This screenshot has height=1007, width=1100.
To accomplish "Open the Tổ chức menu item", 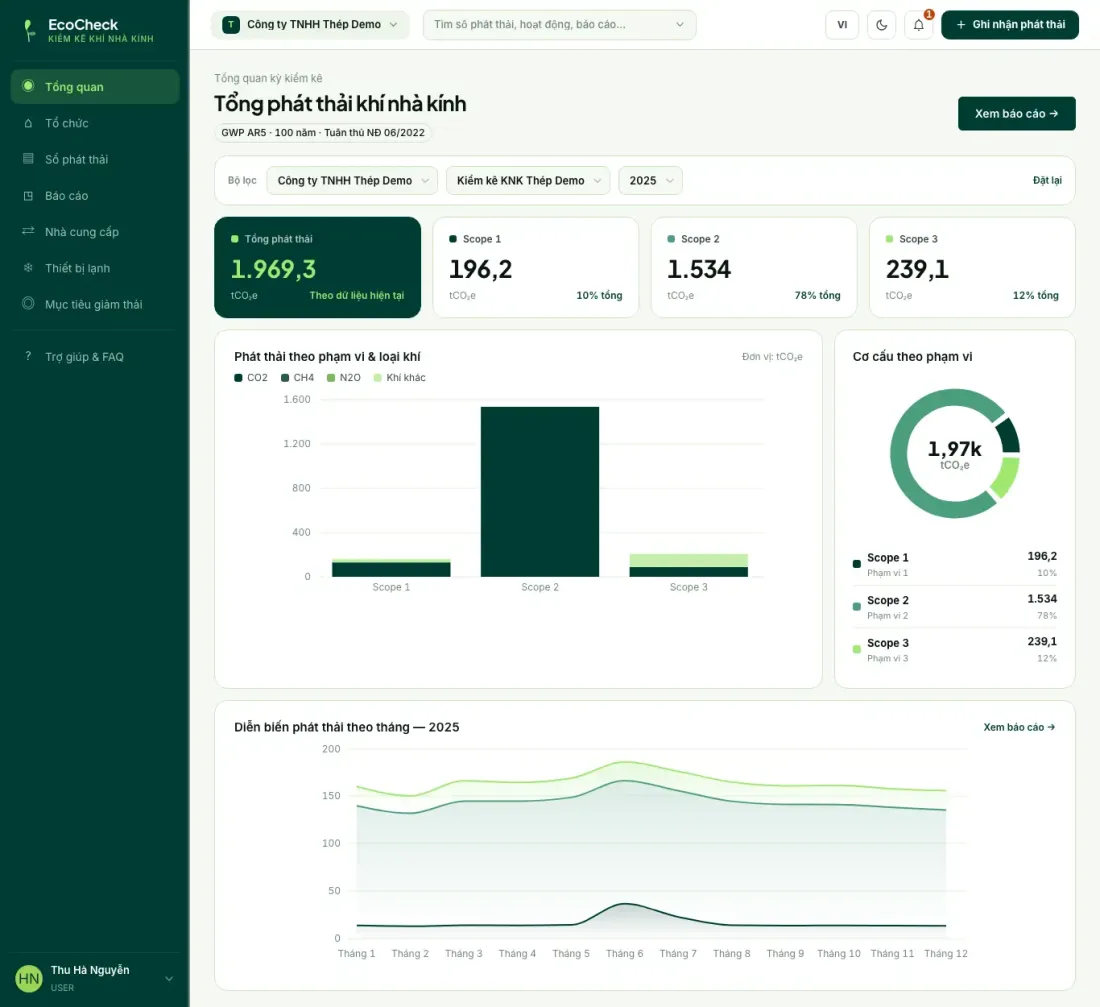I will tap(95, 123).
